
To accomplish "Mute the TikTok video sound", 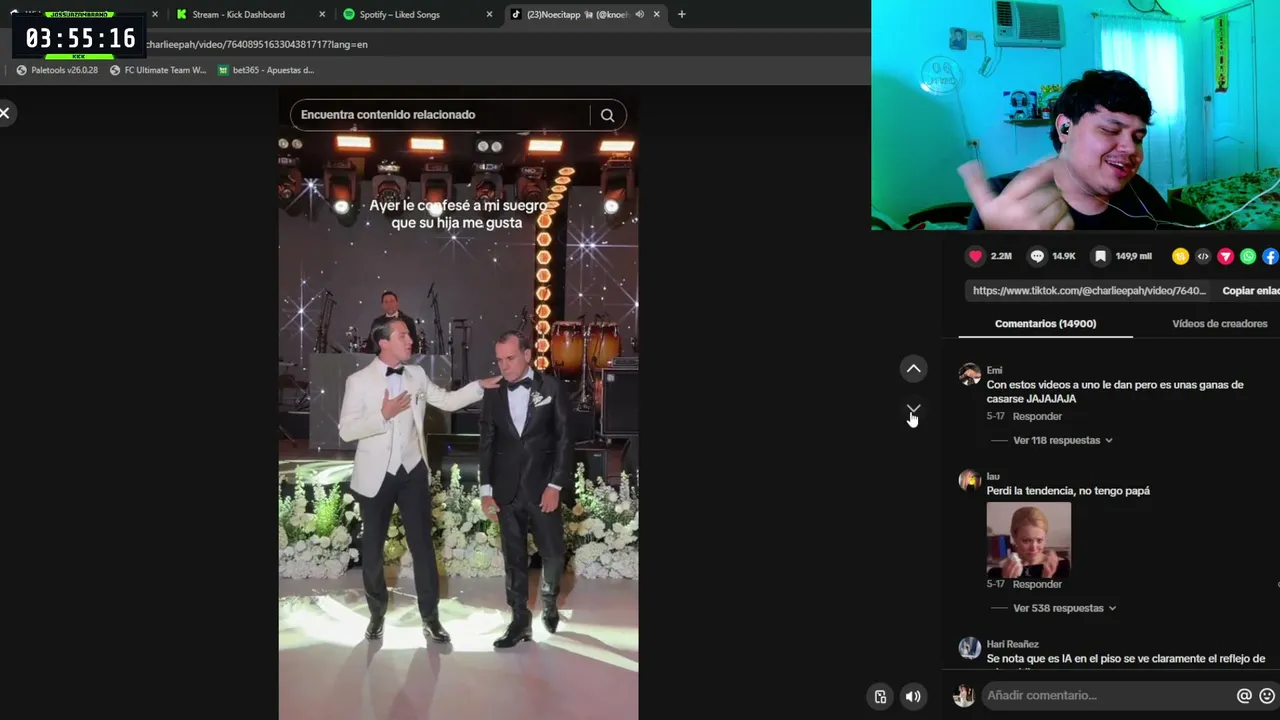I will 913,697.
